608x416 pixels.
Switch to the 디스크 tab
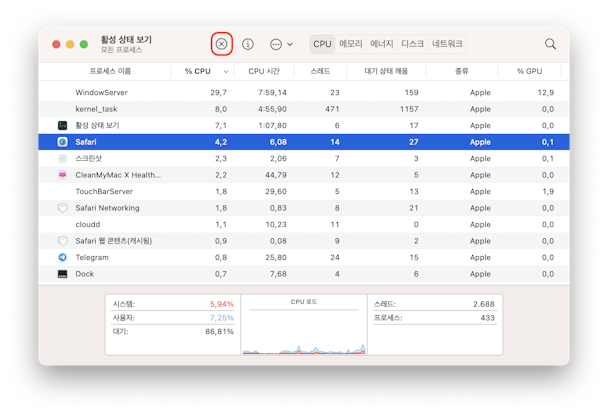click(413, 44)
